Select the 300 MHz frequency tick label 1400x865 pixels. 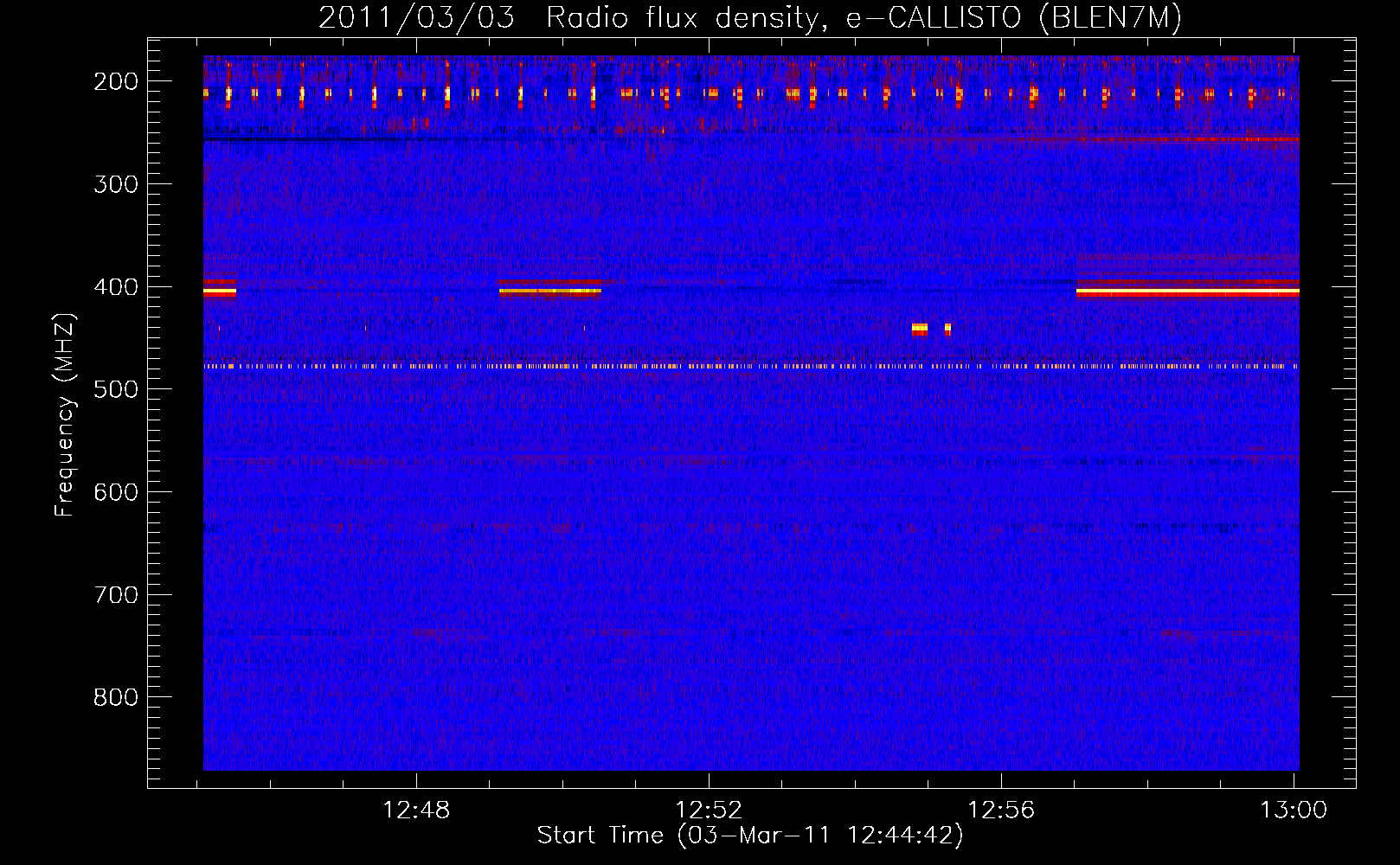coord(116,184)
